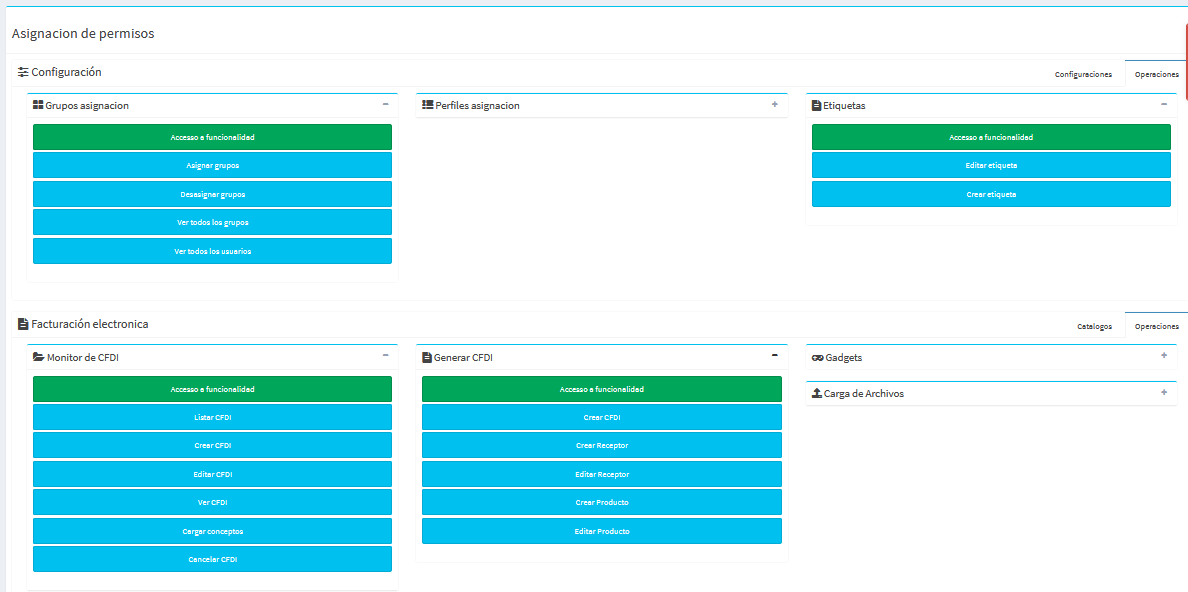
Task: Switch to the Configuraciones tab
Action: 1083,74
